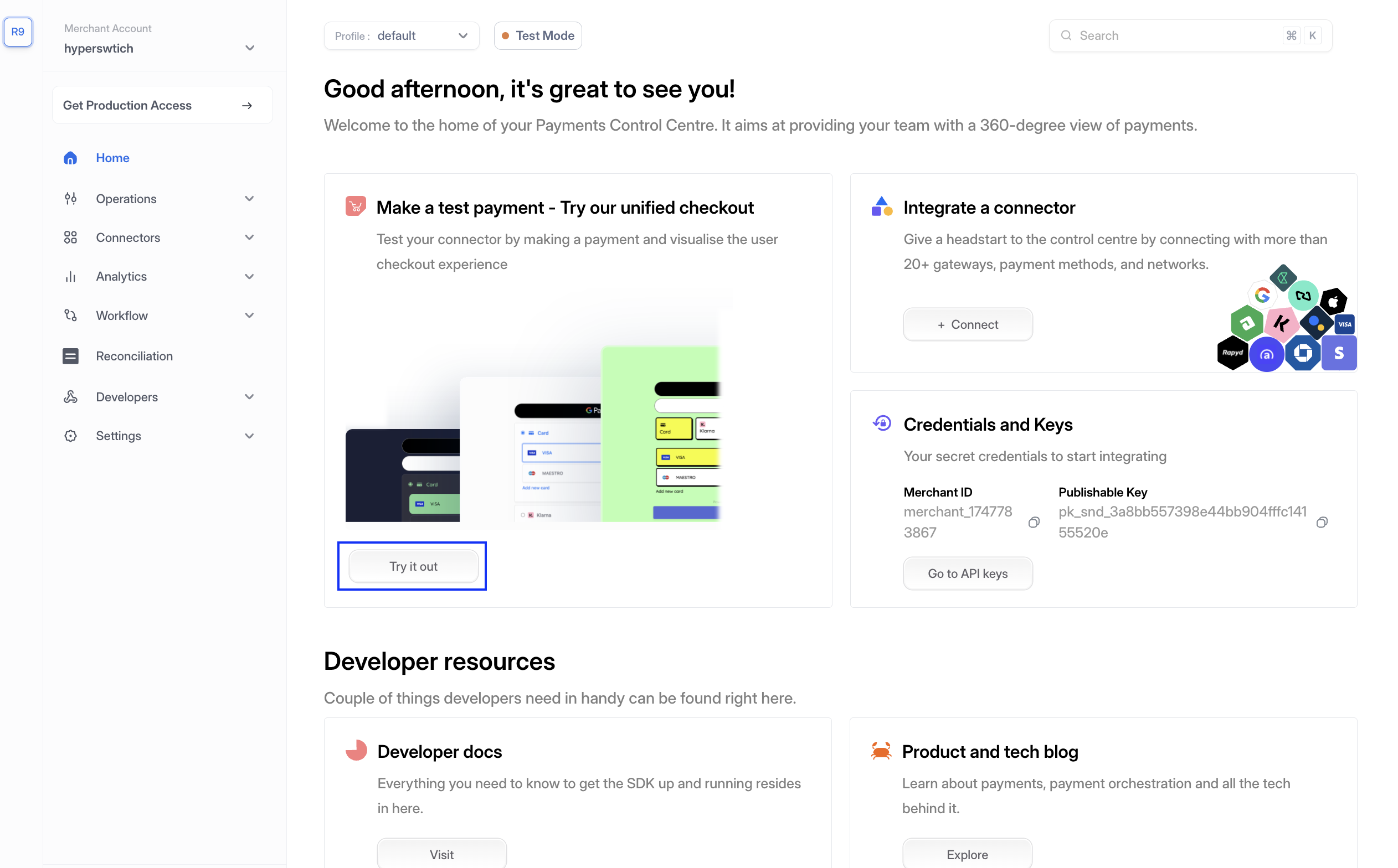1398x868 pixels.
Task: Click the R9 organization avatar
Action: click(x=18, y=32)
